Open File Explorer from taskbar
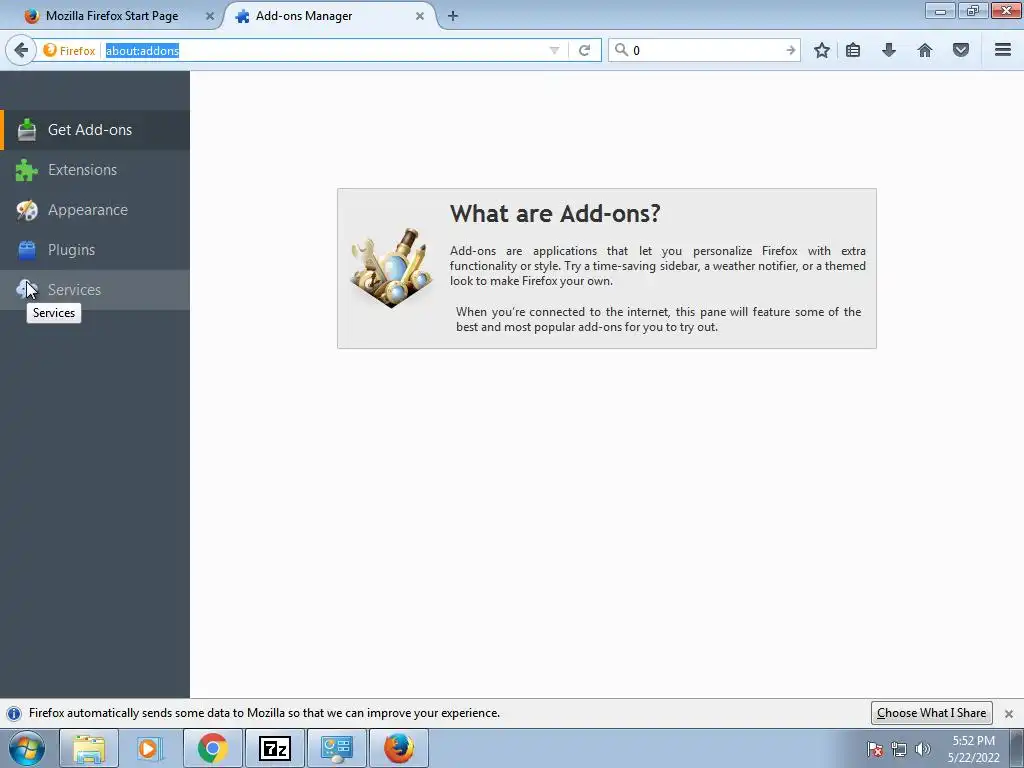Image resolution: width=1024 pixels, height=768 pixels. (x=89, y=748)
